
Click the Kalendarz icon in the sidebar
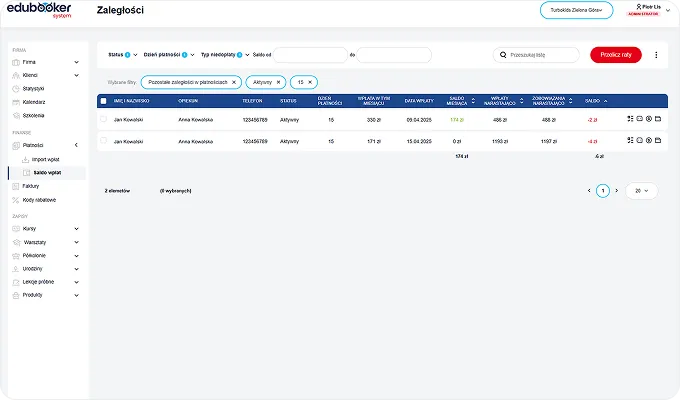click(x=15, y=102)
